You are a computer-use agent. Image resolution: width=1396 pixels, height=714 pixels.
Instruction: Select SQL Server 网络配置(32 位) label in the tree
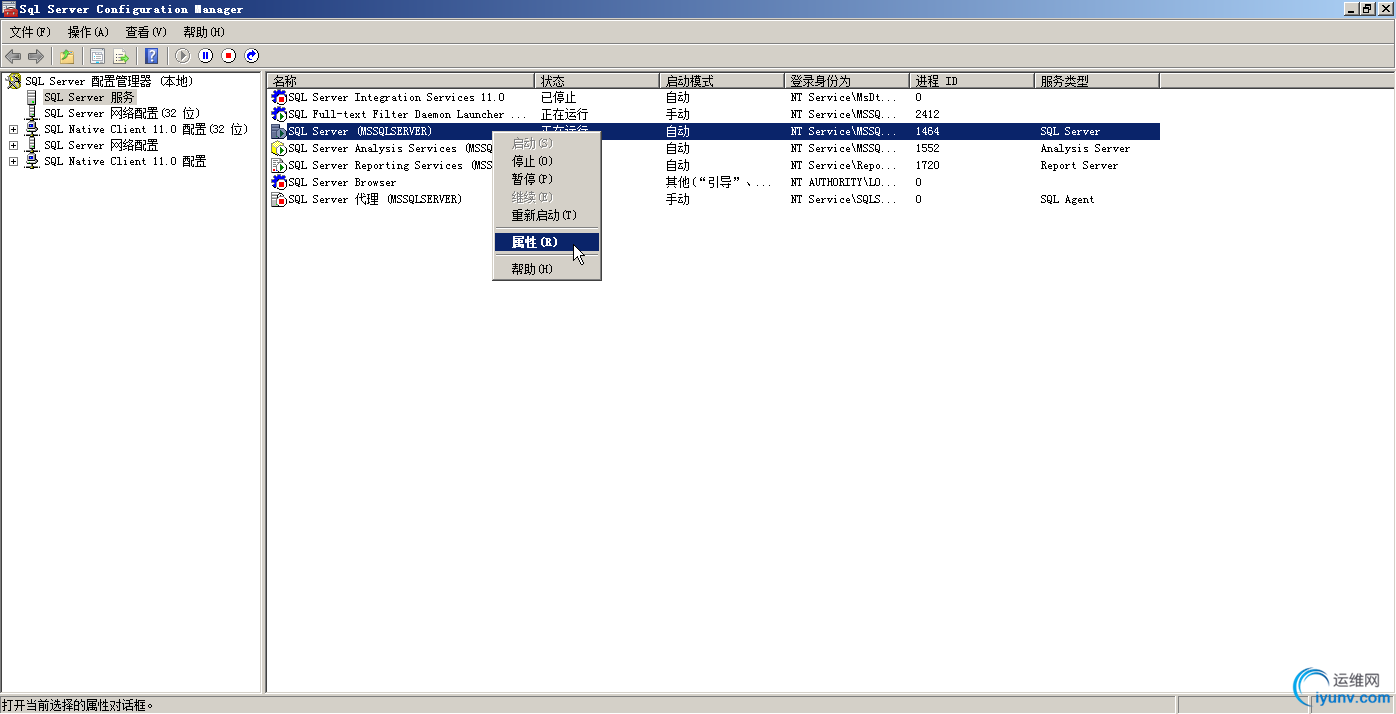[121, 113]
